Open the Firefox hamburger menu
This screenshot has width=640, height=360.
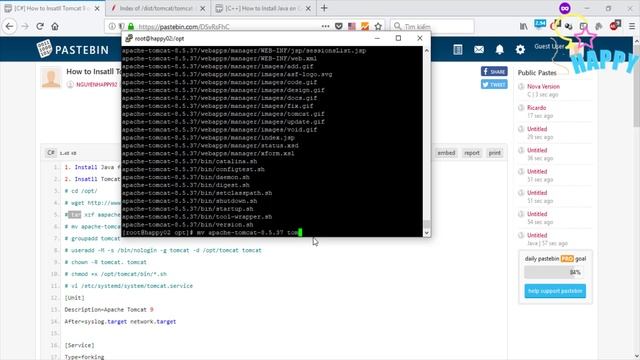point(632,27)
